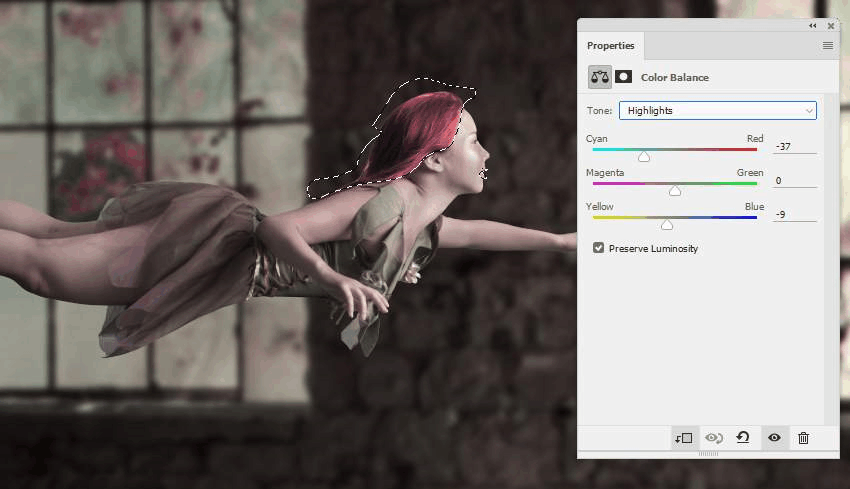850x489 pixels.
Task: Toggle adjustment layer visibility eye icon
Action: coord(774,437)
